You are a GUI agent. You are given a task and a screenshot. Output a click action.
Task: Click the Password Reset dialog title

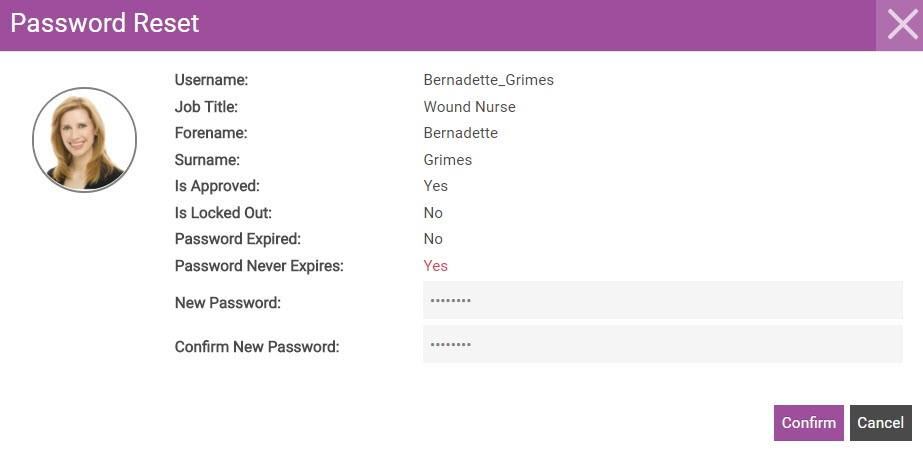[x=105, y=24]
